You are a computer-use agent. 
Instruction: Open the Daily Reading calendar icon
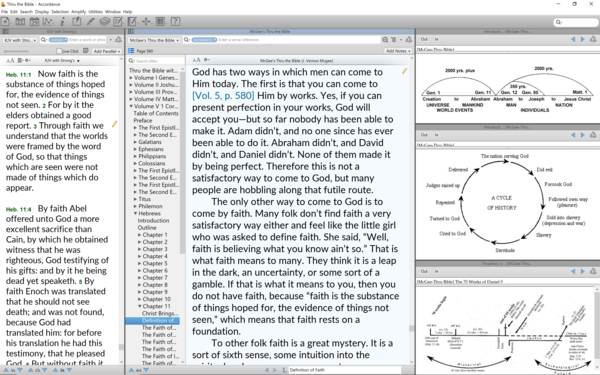[34, 21]
